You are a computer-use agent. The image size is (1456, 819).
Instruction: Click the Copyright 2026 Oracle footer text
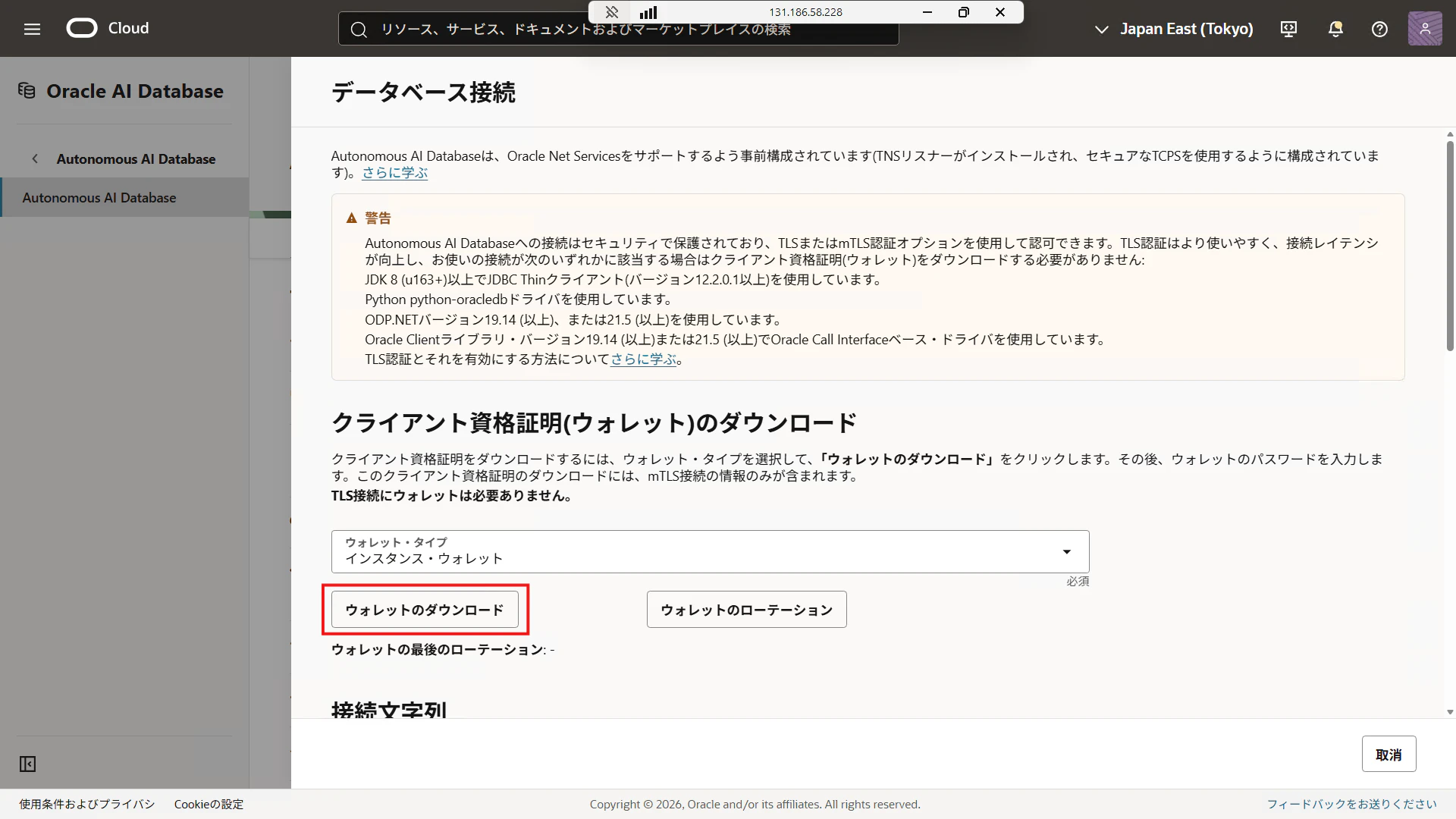755,804
